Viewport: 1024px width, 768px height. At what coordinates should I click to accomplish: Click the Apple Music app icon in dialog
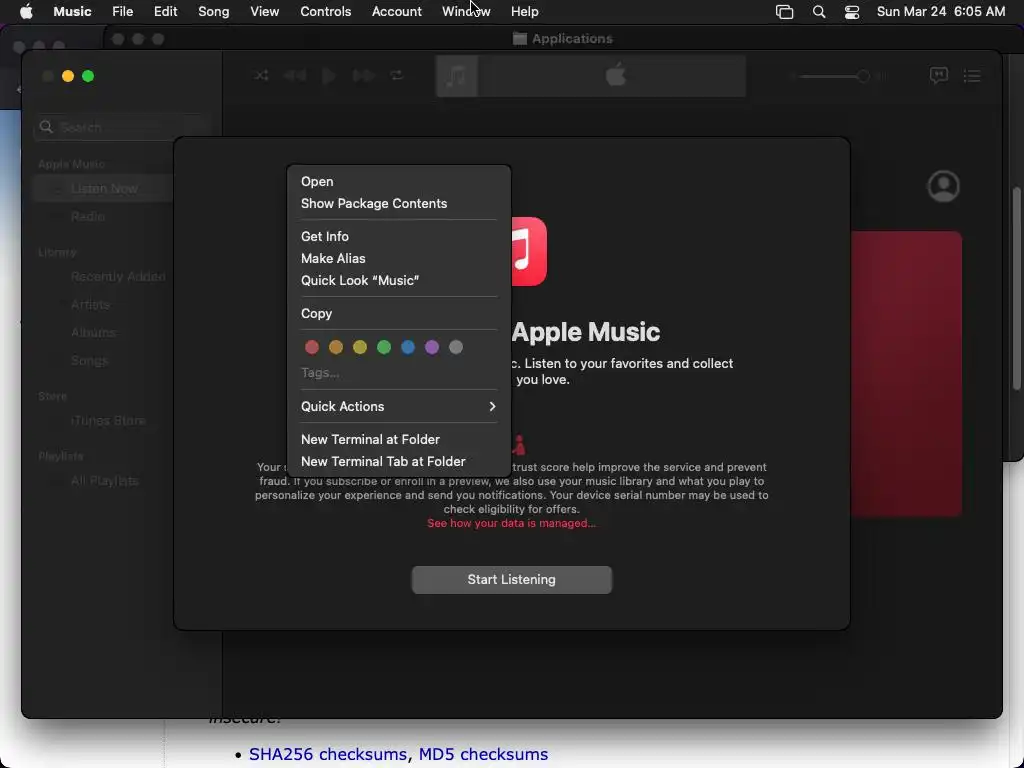pyautogui.click(x=528, y=251)
